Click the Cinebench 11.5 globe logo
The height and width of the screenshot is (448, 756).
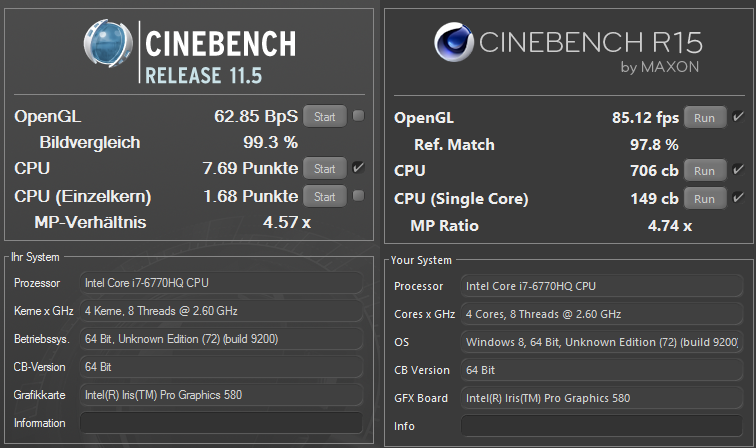pyautogui.click(x=108, y=43)
